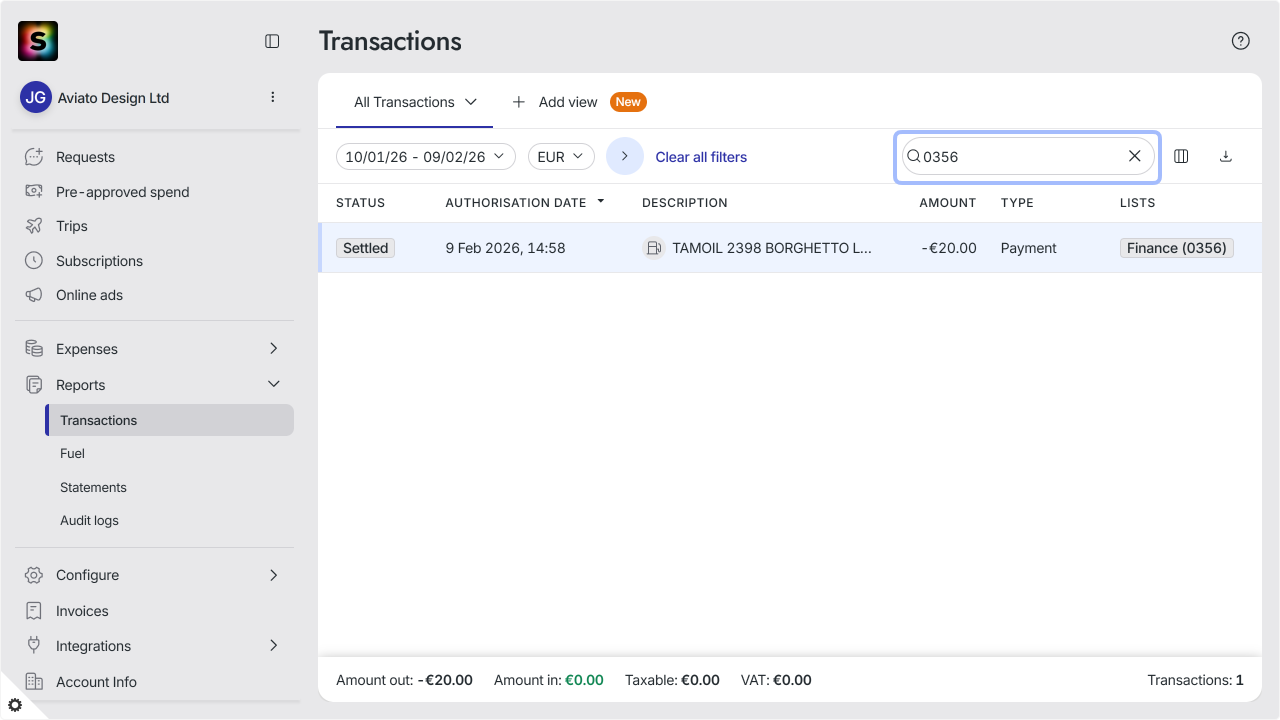Image resolution: width=1280 pixels, height=720 pixels.
Task: Open the help question mark icon
Action: coord(1240,41)
